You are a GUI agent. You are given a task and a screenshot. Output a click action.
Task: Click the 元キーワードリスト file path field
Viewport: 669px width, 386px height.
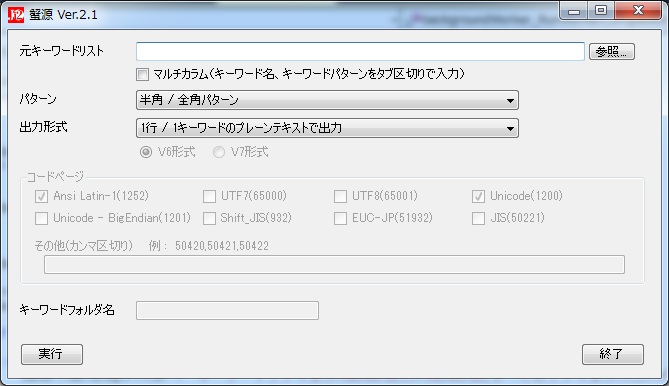[x=360, y=52]
